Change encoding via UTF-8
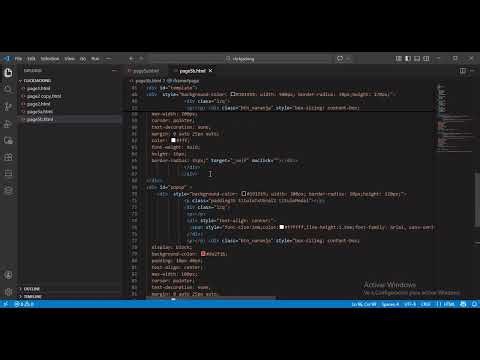 pyautogui.click(x=410, y=304)
